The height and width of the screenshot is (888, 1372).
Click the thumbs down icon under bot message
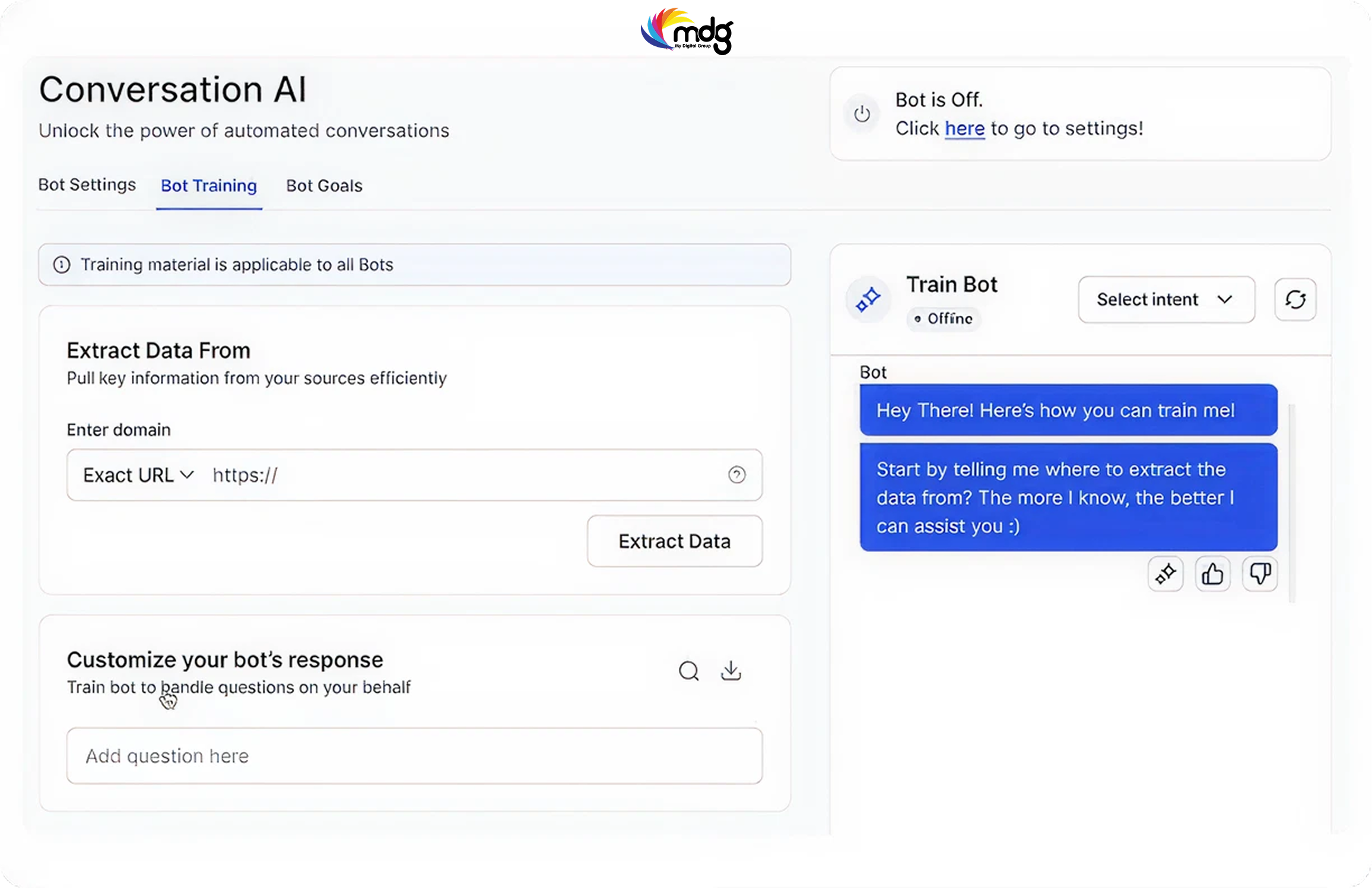pyautogui.click(x=1259, y=574)
